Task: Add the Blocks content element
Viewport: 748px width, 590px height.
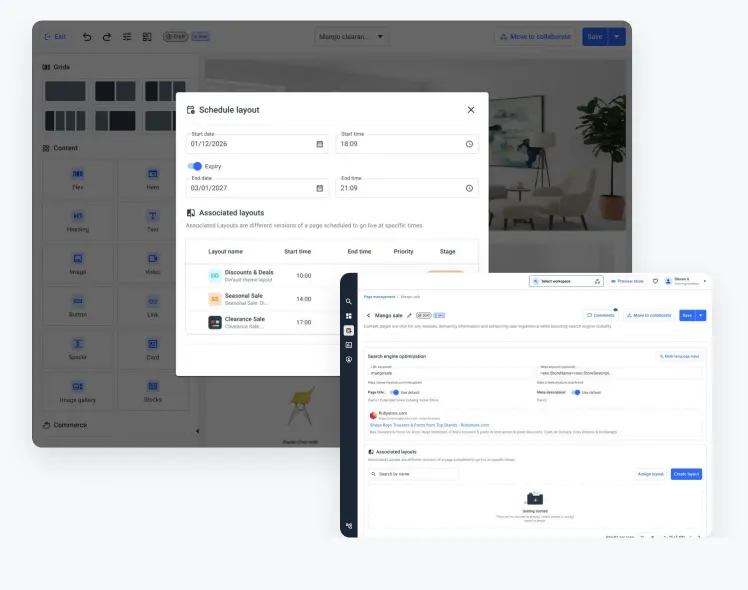Action: click(153, 392)
